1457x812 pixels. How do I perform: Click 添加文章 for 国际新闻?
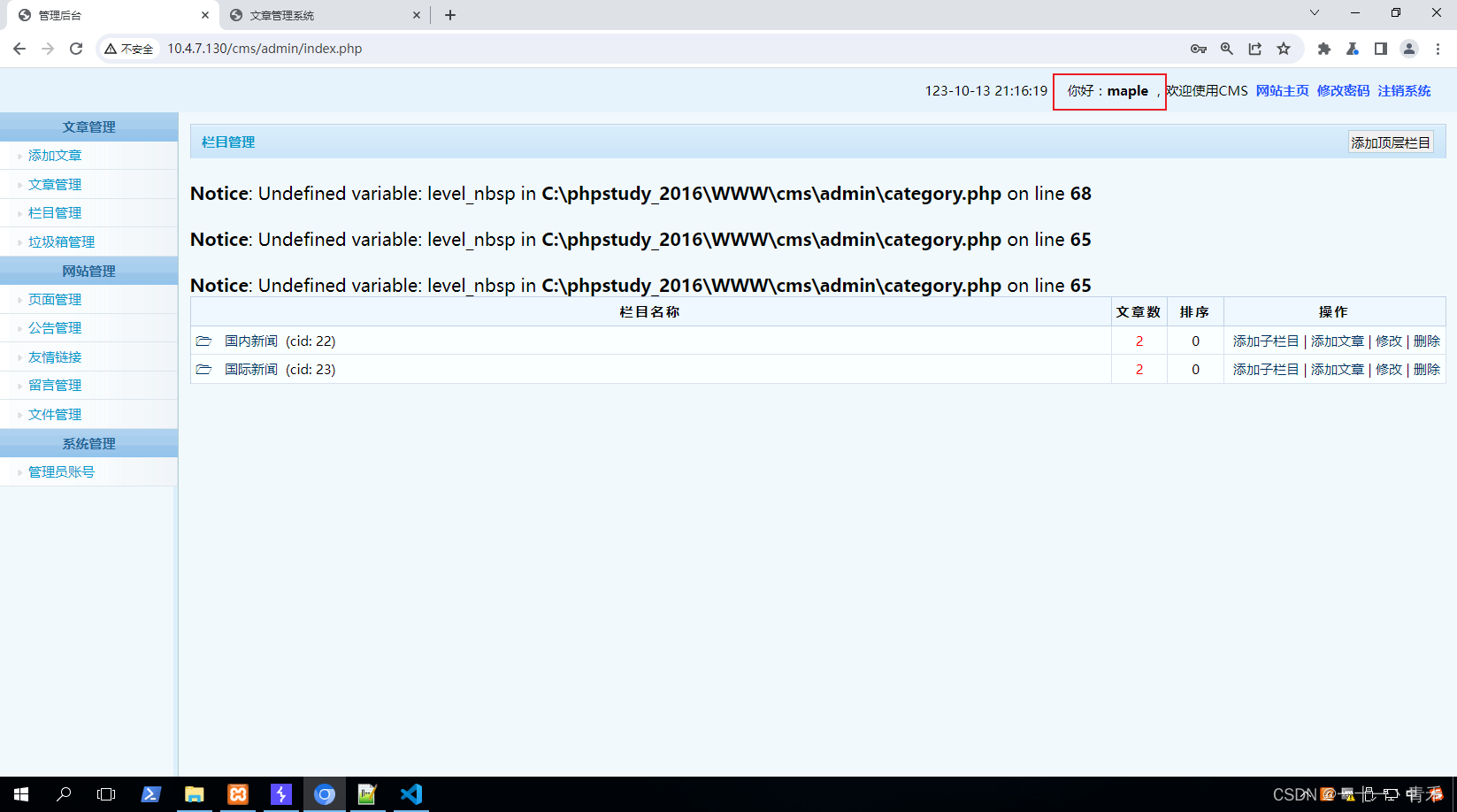(x=1338, y=370)
